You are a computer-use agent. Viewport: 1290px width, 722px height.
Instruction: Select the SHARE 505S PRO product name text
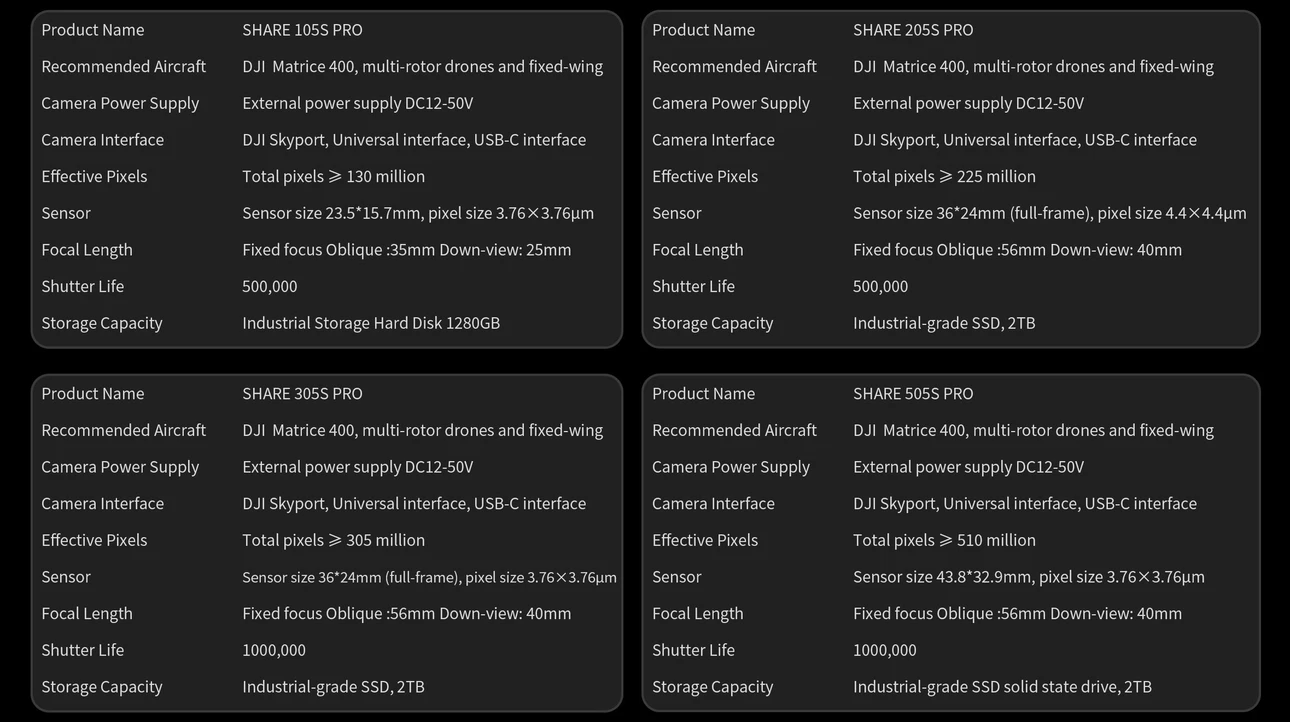913,394
